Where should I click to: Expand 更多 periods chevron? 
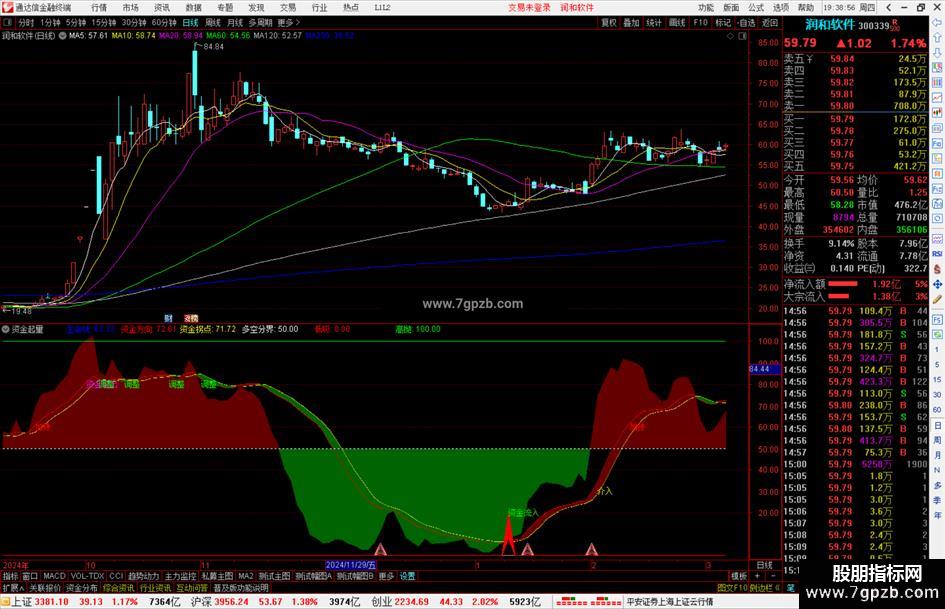coord(289,22)
